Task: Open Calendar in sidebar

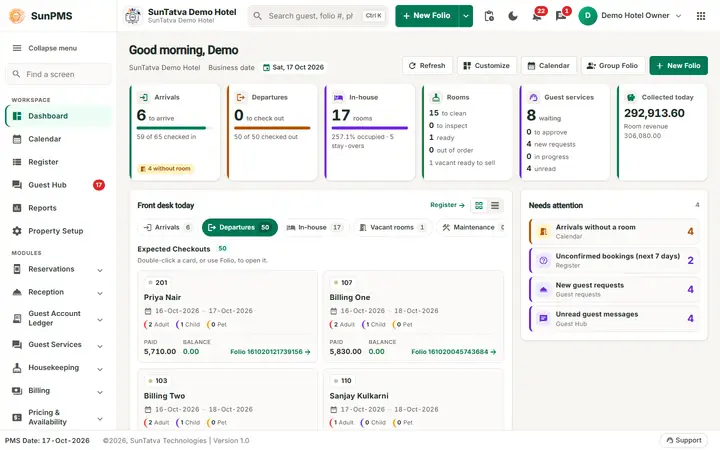Action: coord(58,139)
